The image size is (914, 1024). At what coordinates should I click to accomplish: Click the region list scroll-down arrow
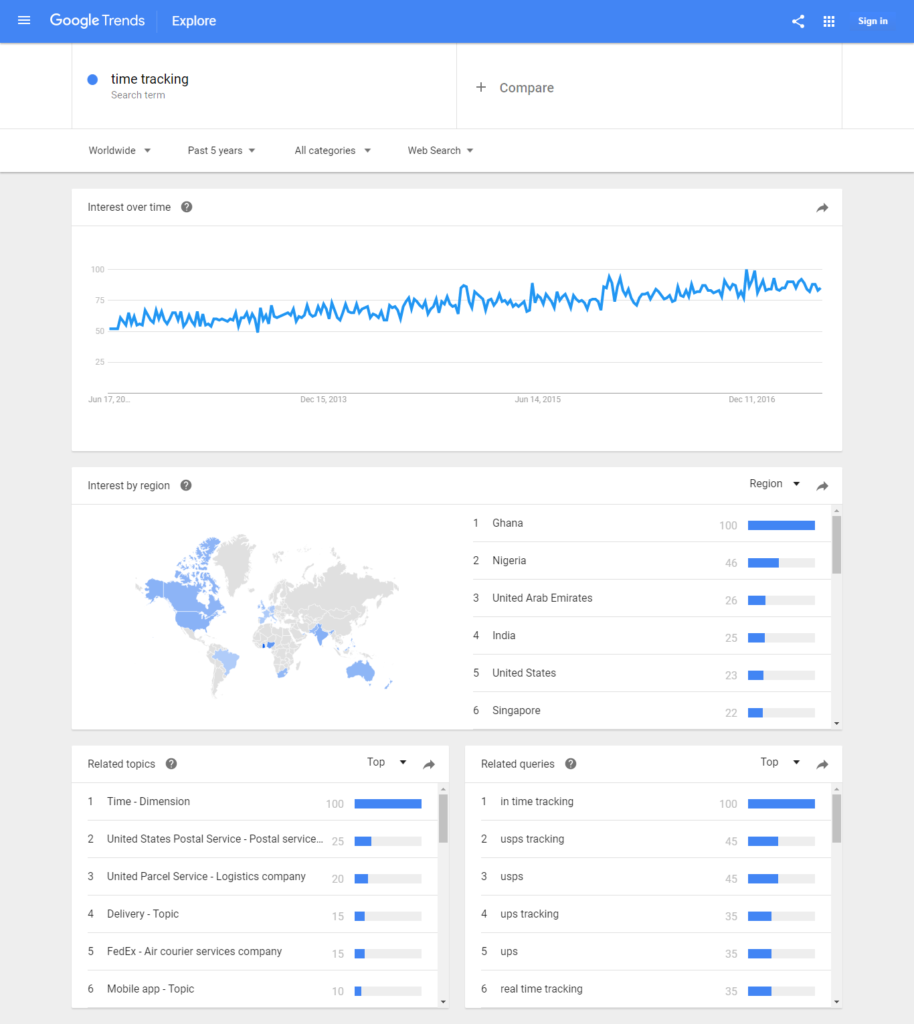click(x=836, y=724)
